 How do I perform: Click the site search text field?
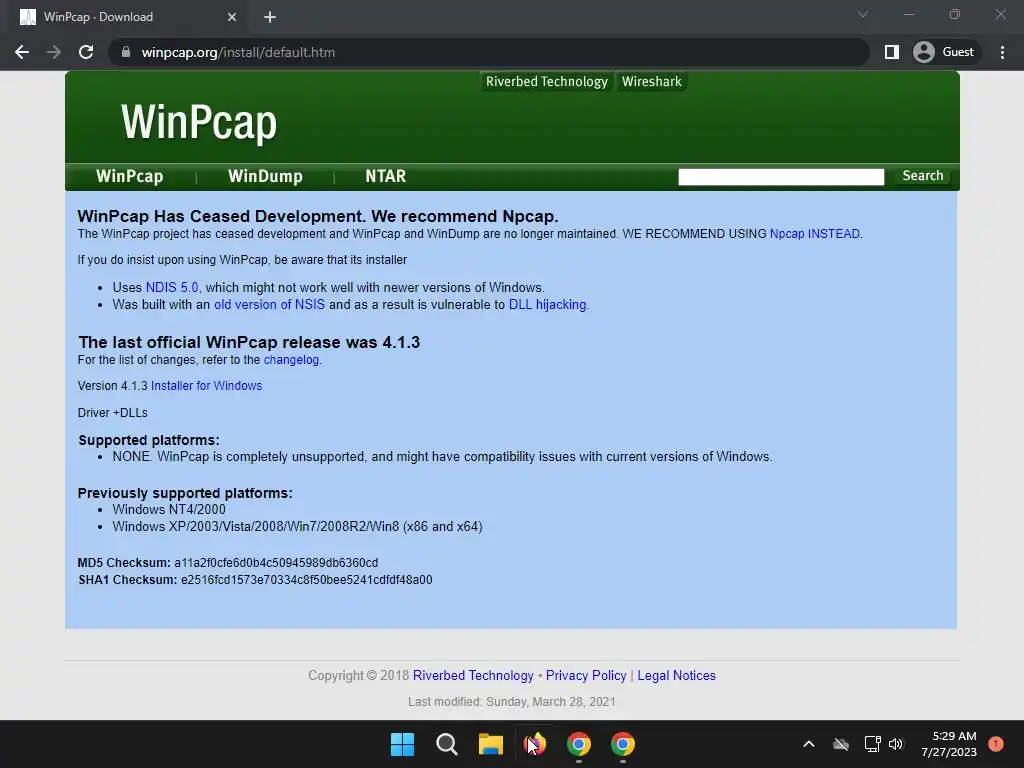[x=781, y=176]
